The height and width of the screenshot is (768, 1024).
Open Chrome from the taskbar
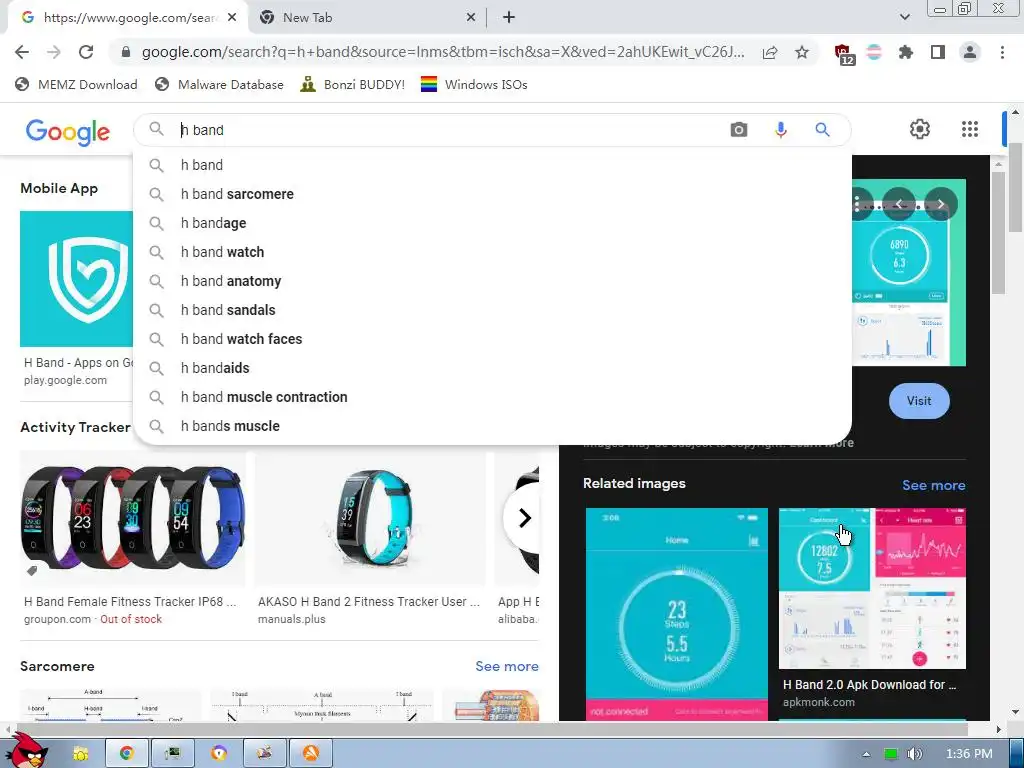coord(127,753)
